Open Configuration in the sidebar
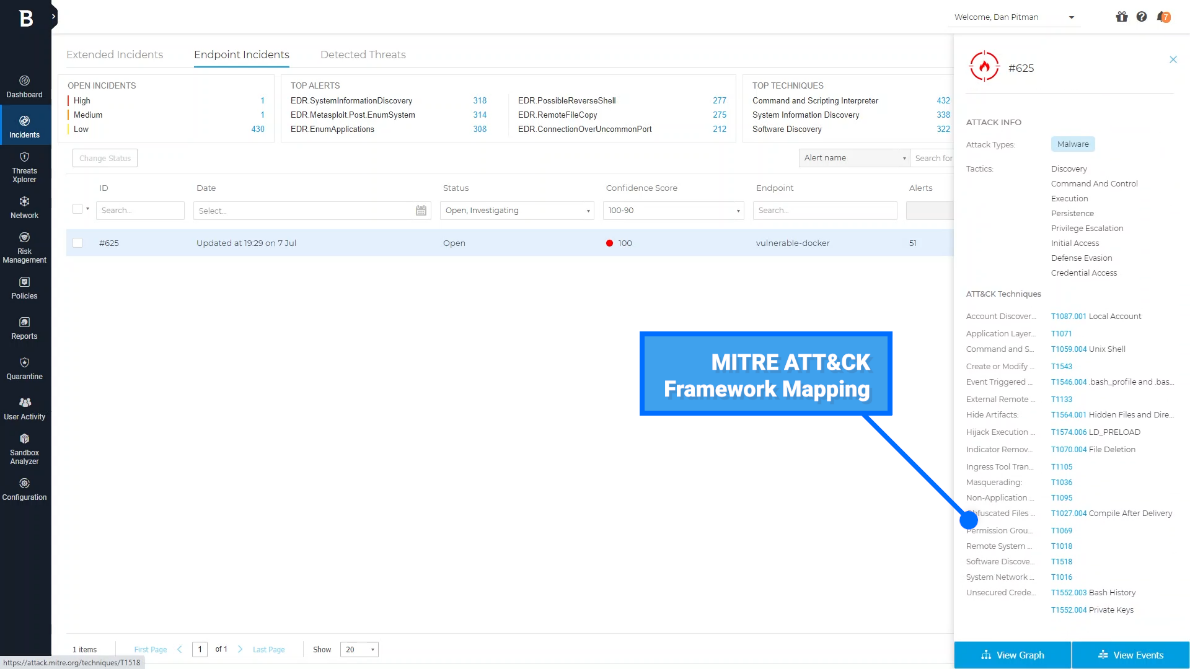Viewport: 1190px width, 669px height. point(24,489)
